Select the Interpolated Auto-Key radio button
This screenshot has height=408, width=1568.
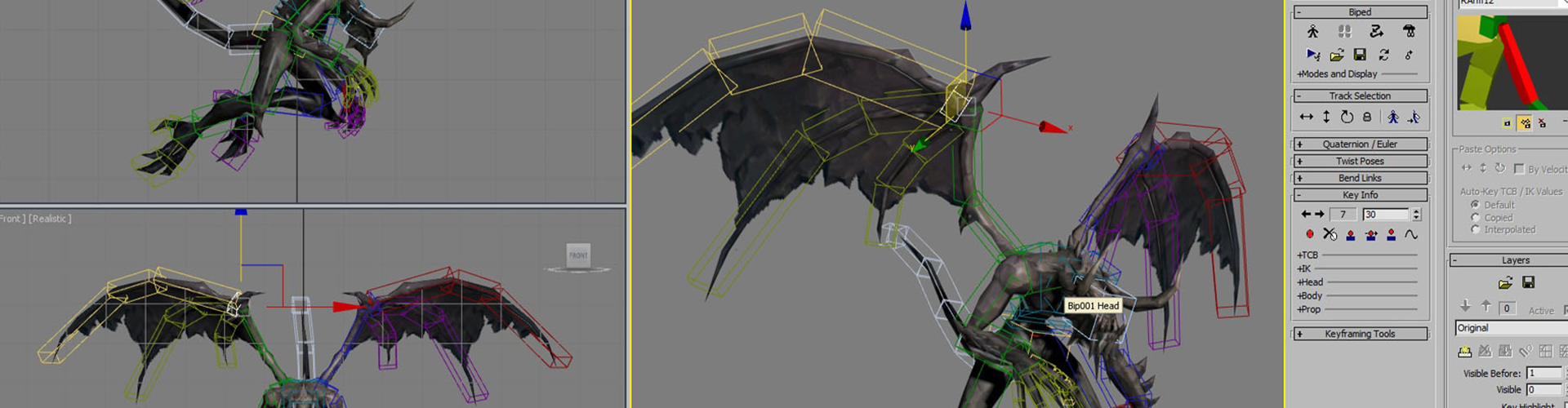point(1475,229)
